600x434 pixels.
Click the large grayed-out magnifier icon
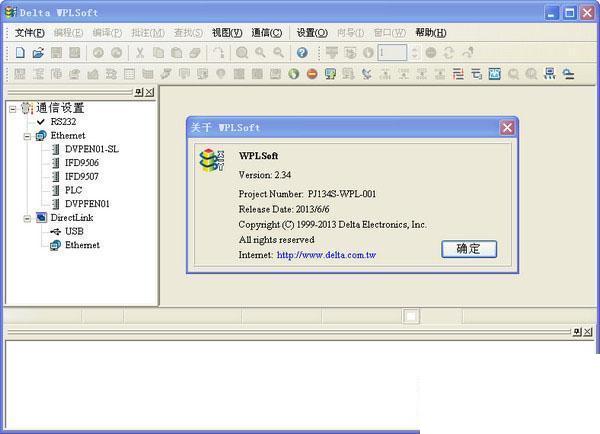(x=242, y=52)
